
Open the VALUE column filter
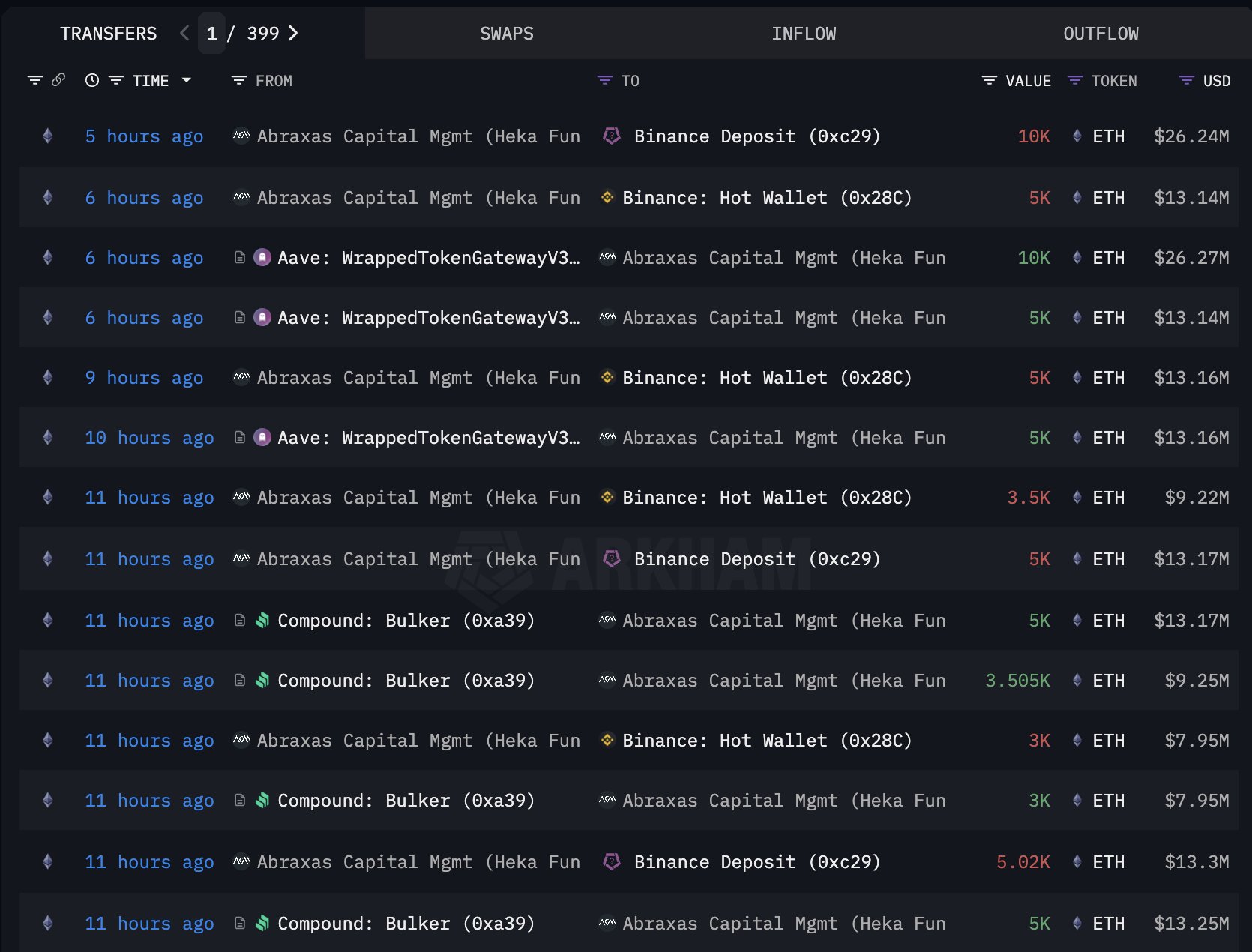coord(990,80)
